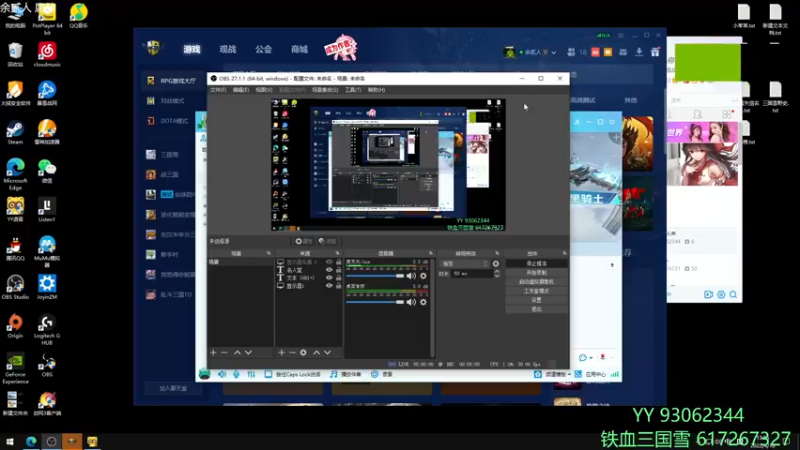Click the transition duration input field
Screen dimensions: 800x450
click(x=472, y=274)
